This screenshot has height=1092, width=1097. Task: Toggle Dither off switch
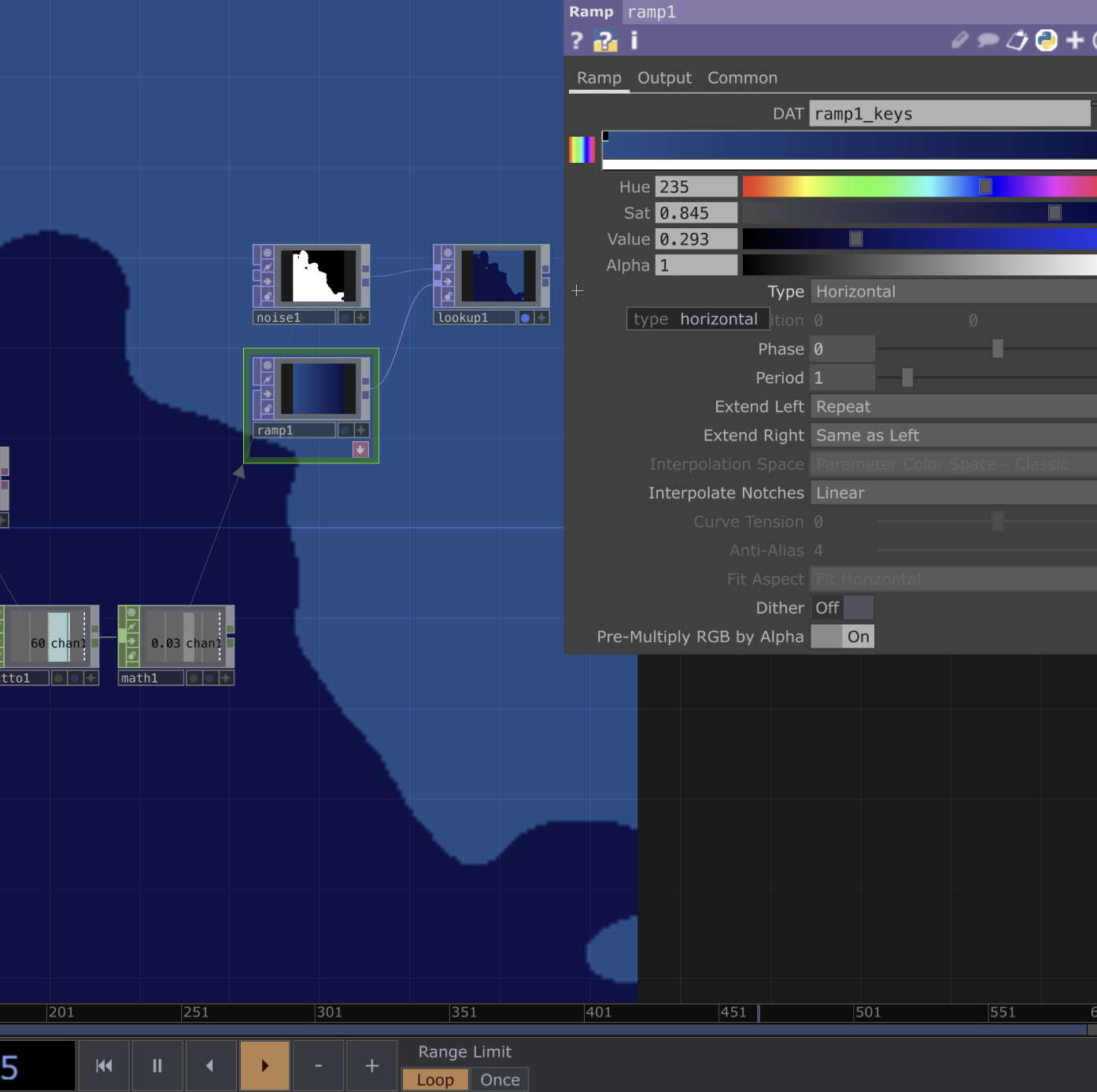click(842, 608)
